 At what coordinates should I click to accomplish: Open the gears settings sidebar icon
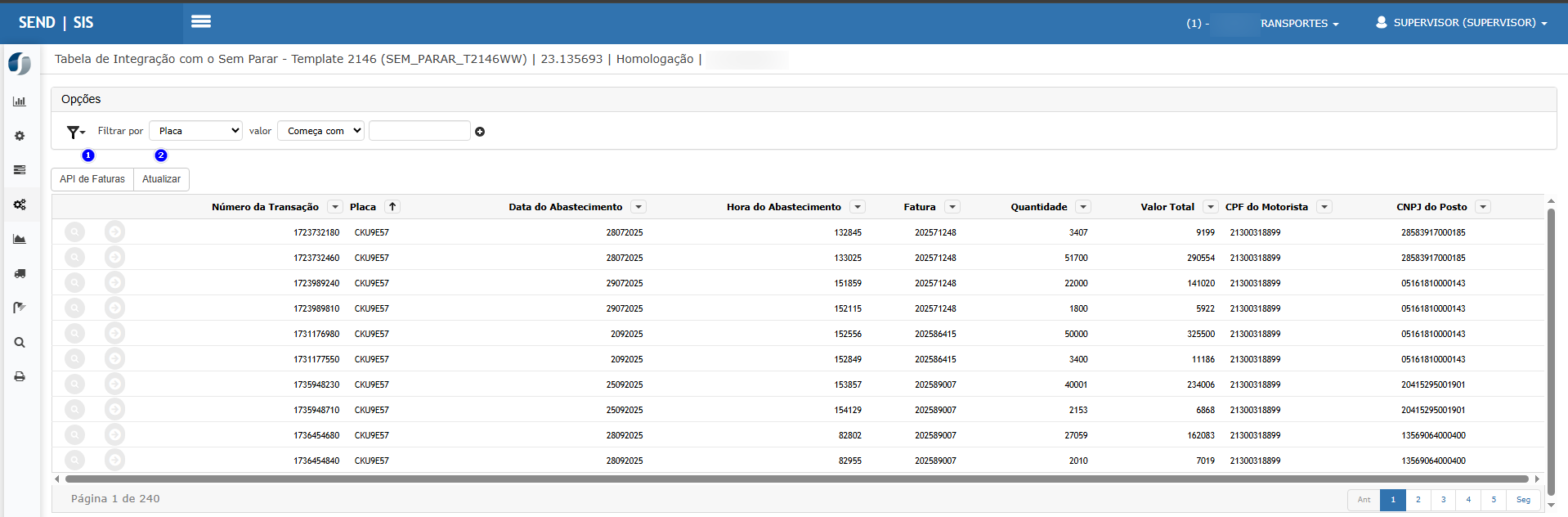pos(20,205)
